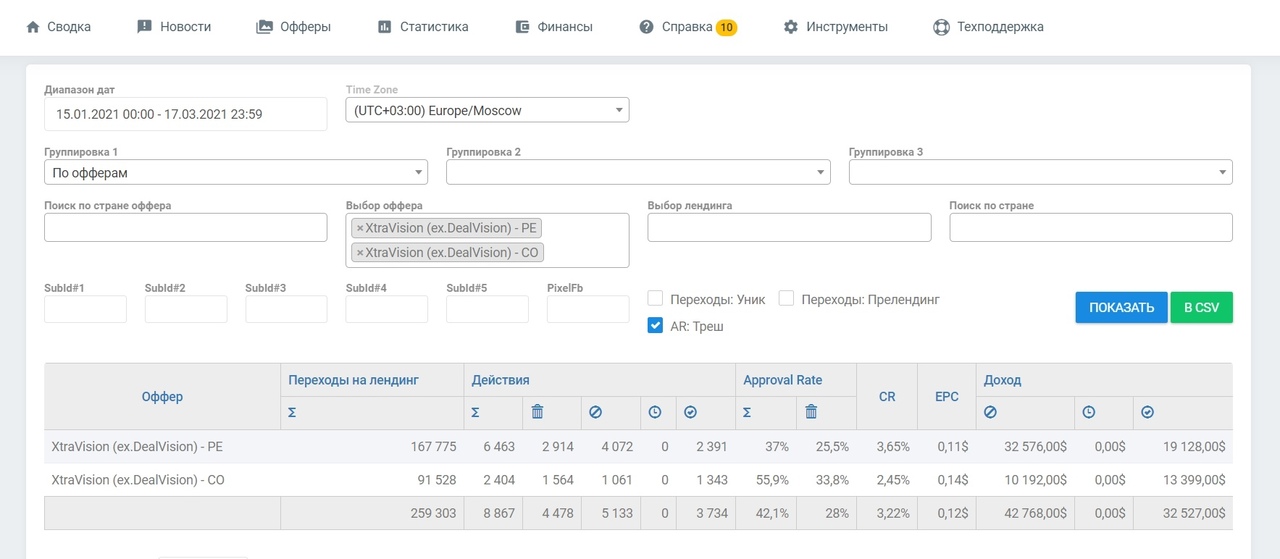Click the clock icon under Доход
The width and height of the screenshot is (1280, 559).
pyautogui.click(x=1089, y=412)
